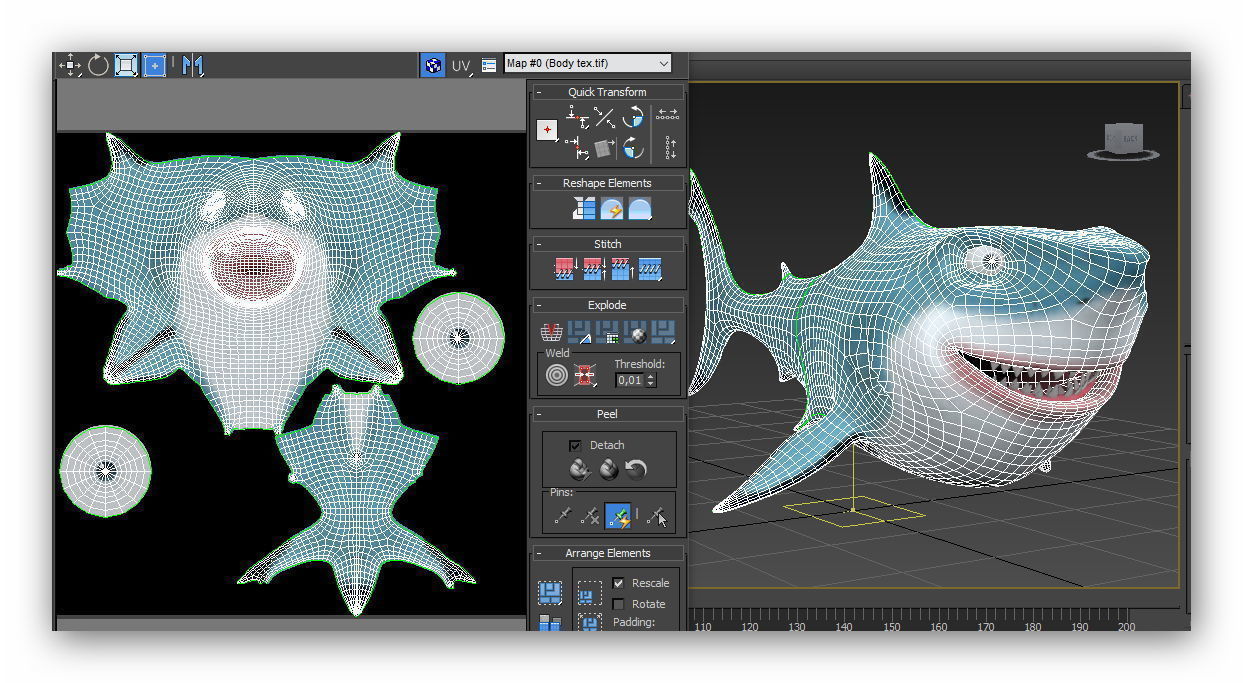
Task: Click Unpin Selected icon
Action: (591, 515)
